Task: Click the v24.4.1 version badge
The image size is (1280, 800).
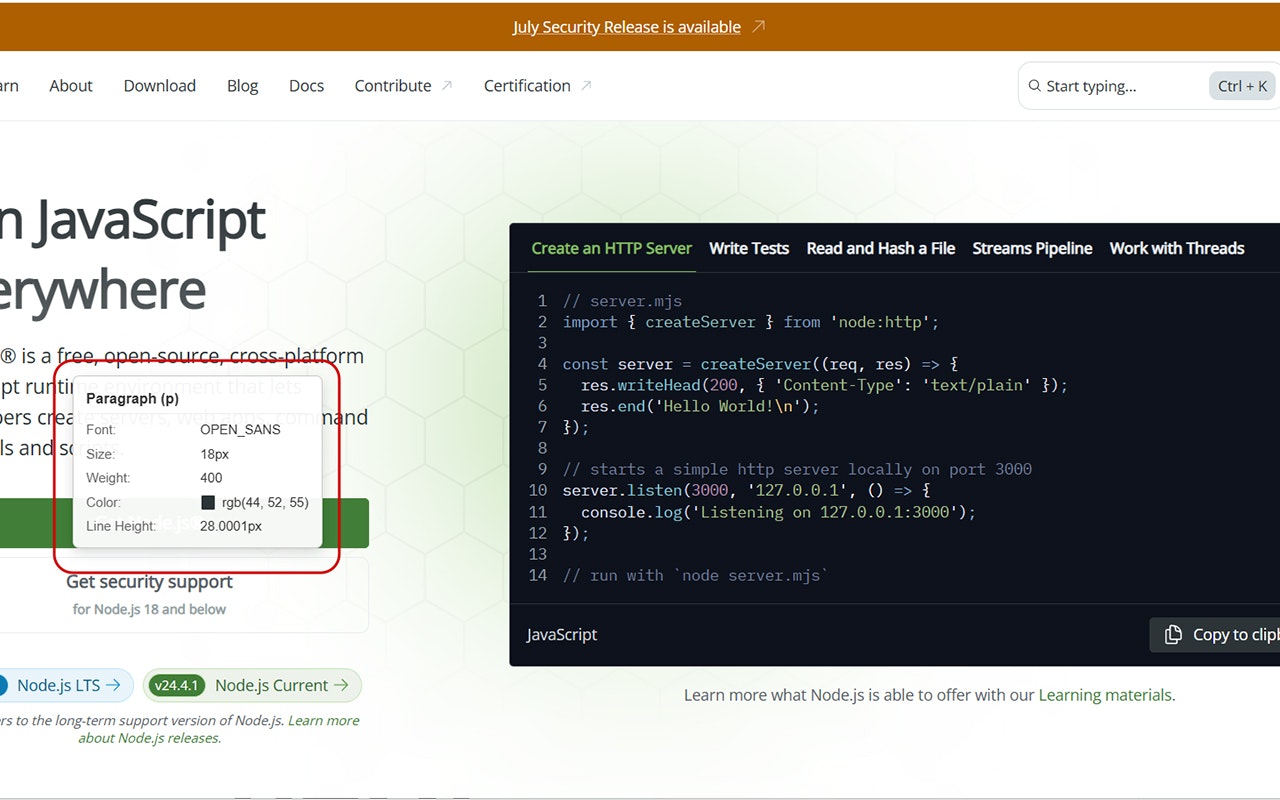Action: click(x=178, y=685)
